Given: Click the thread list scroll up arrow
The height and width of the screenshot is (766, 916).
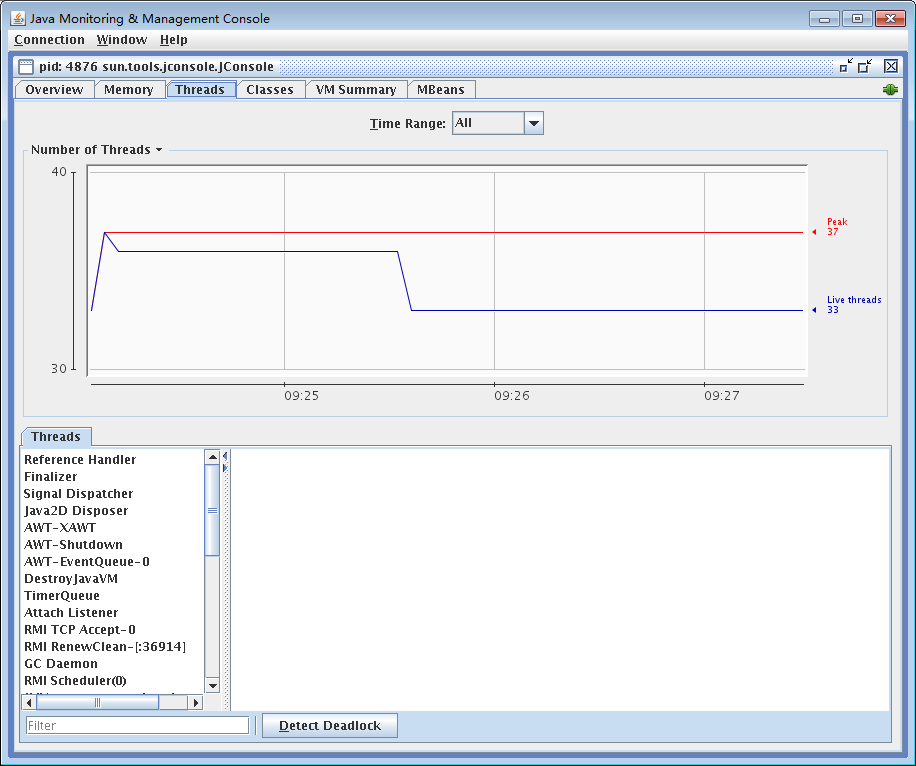Looking at the screenshot, I should pos(213,457).
